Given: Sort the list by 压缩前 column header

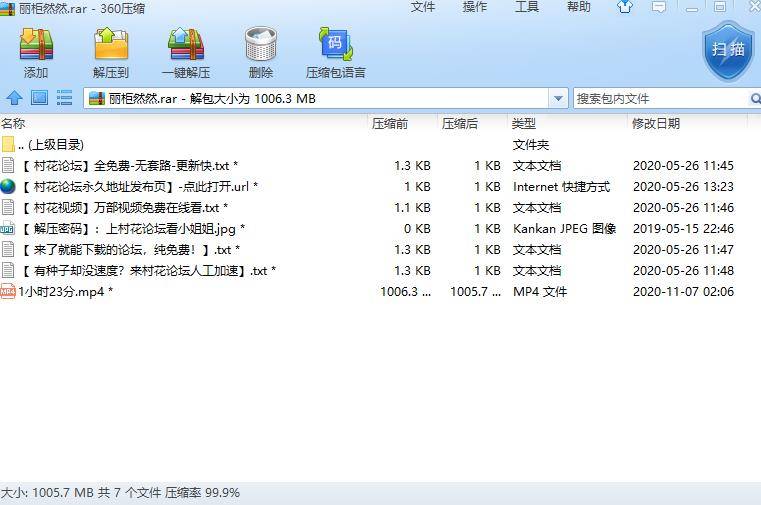Looking at the screenshot, I should [x=390, y=123].
